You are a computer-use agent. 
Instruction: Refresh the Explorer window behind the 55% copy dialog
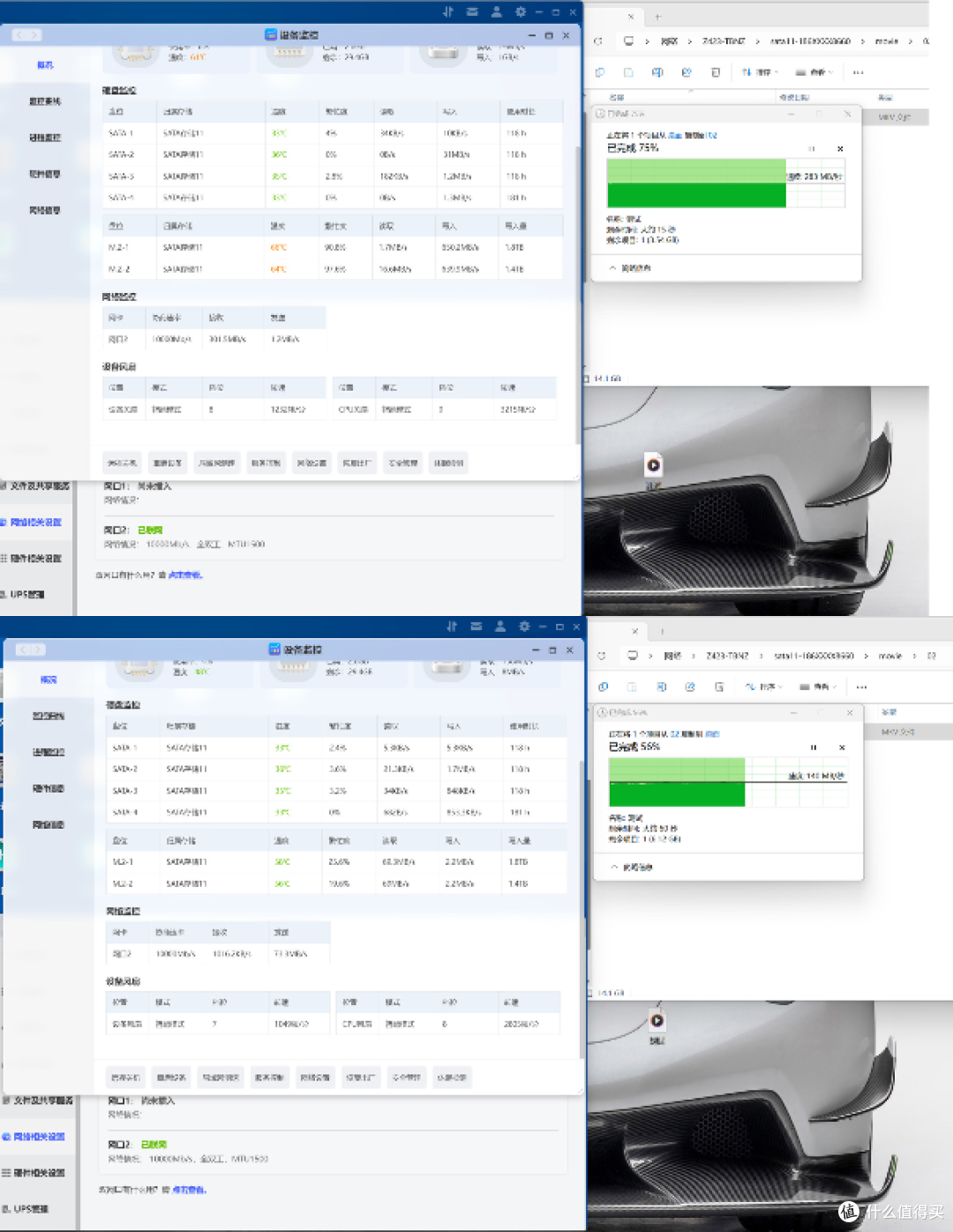602,656
